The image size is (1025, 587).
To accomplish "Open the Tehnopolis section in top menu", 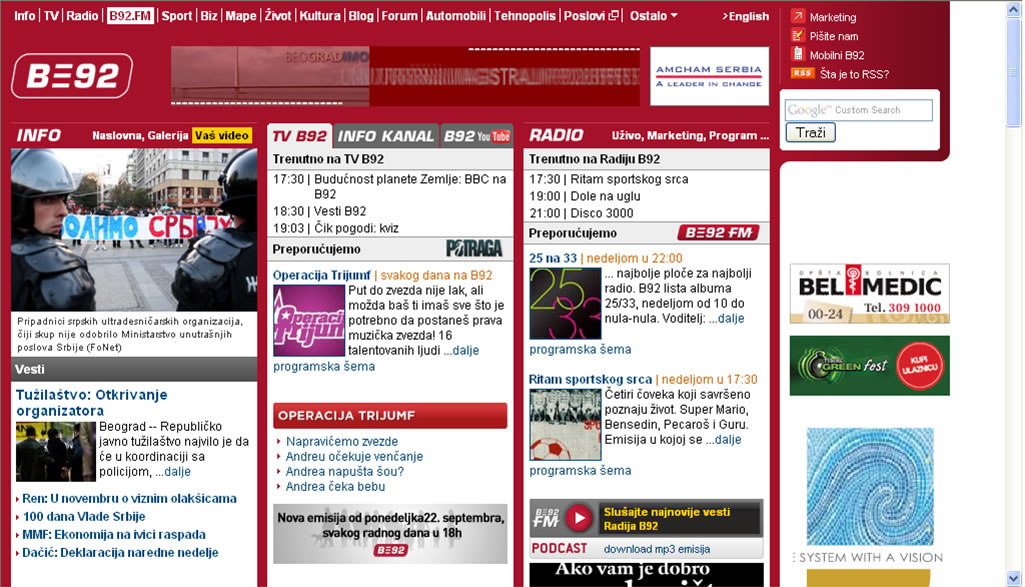I will point(525,16).
